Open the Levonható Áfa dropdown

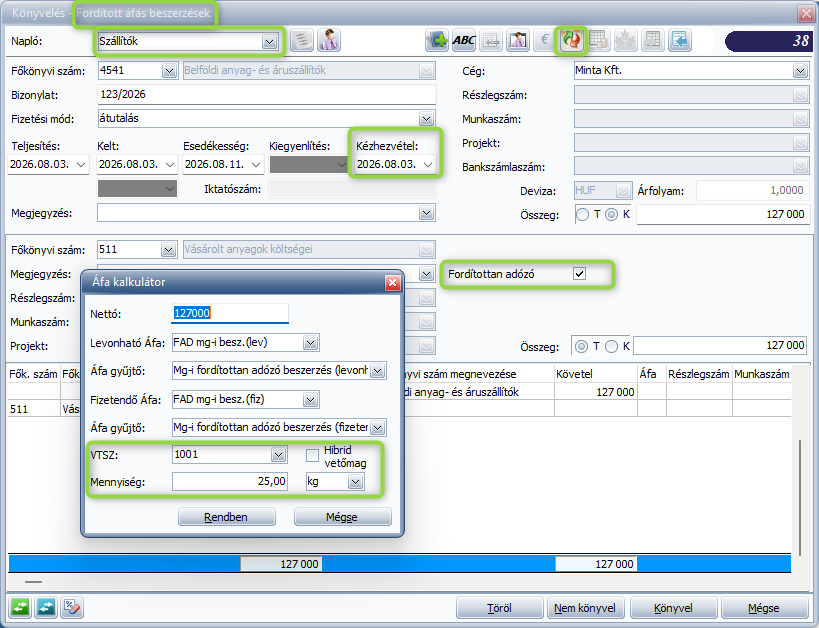310,343
